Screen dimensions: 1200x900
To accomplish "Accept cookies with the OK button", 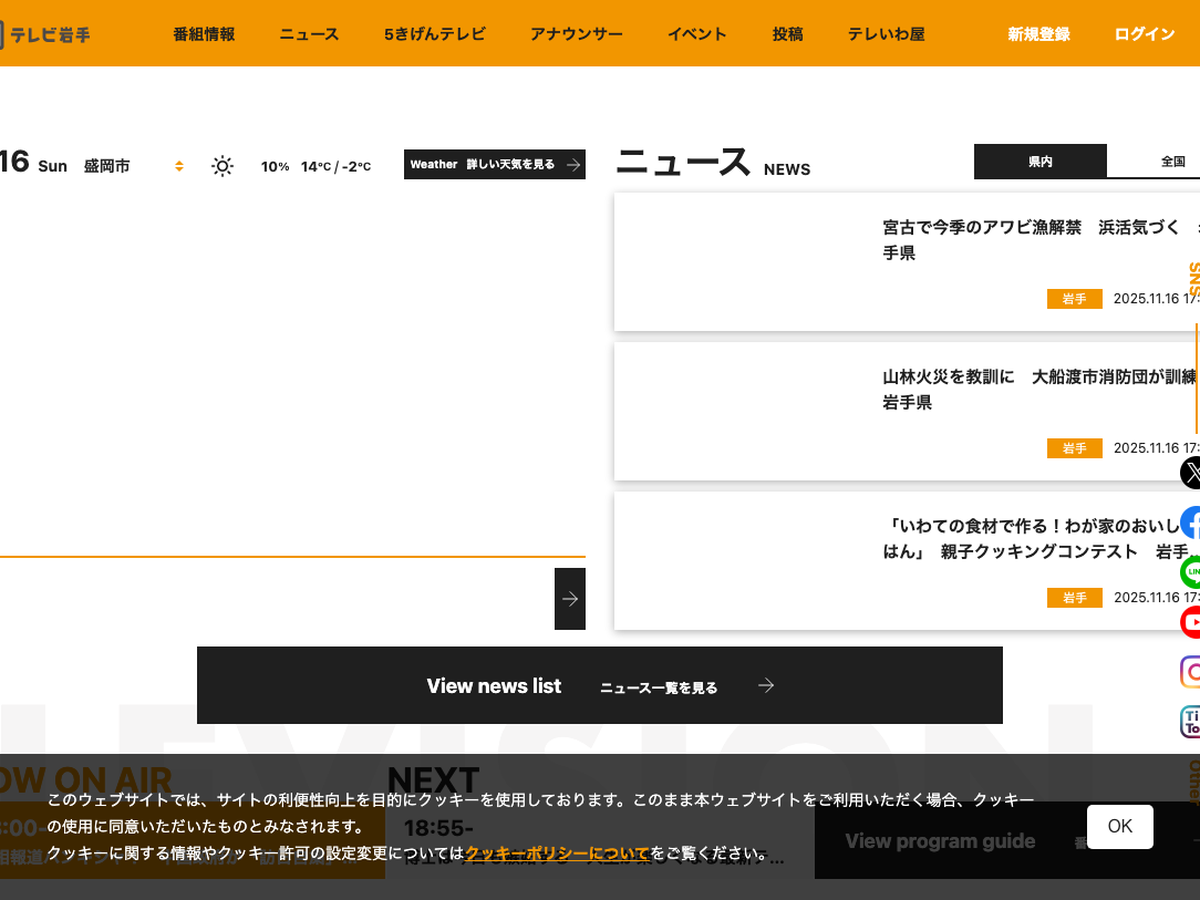I will pyautogui.click(x=1119, y=827).
